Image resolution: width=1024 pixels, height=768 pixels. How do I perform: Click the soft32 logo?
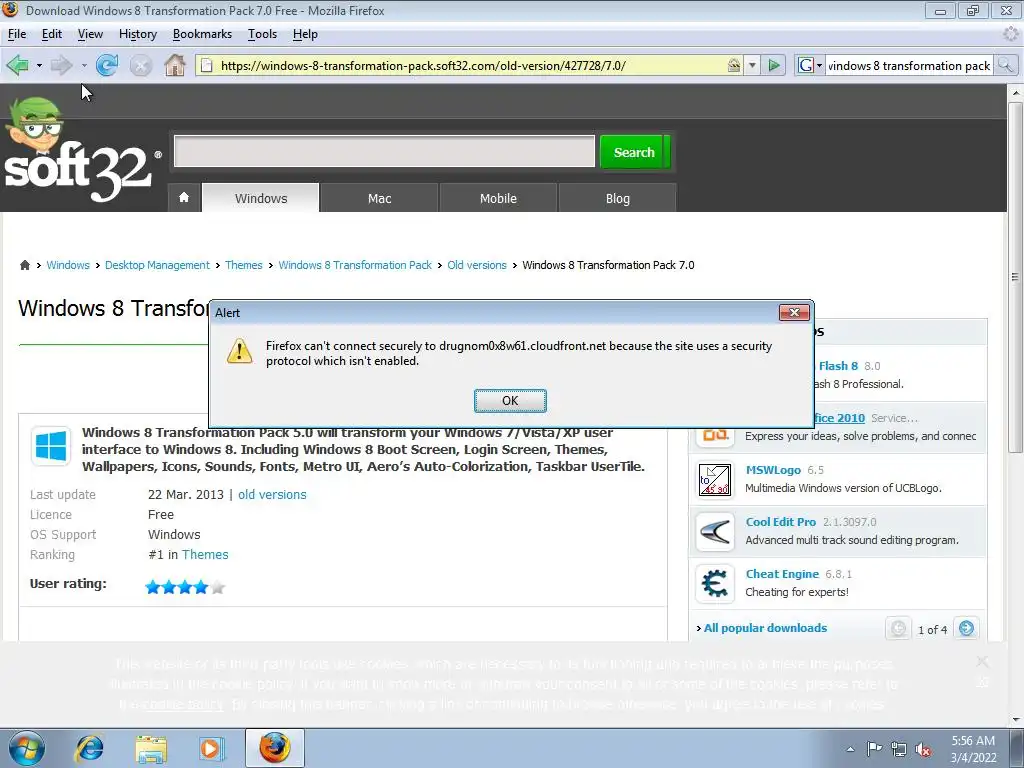click(x=81, y=152)
